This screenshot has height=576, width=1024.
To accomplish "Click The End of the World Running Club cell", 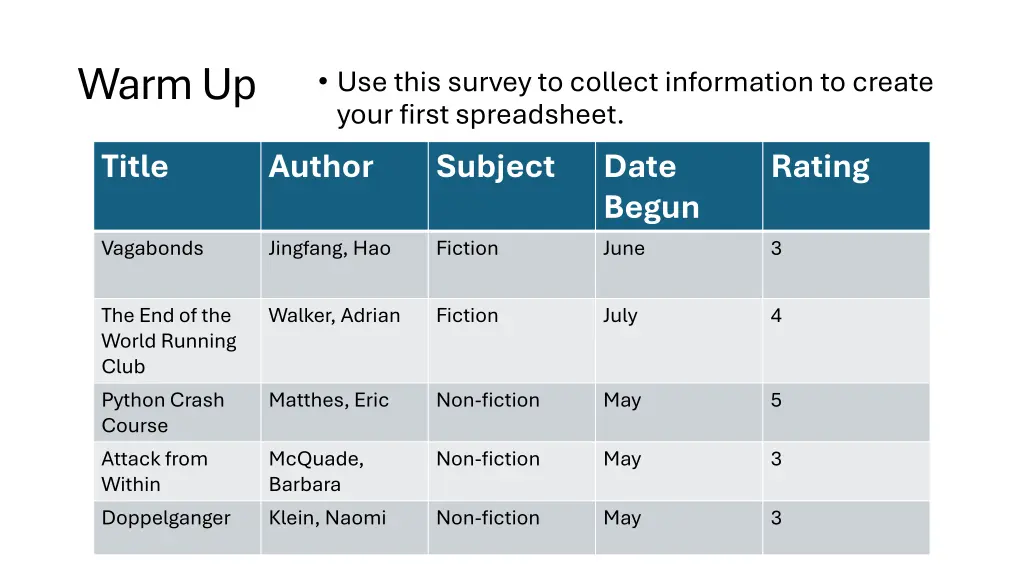I will click(x=177, y=341).
